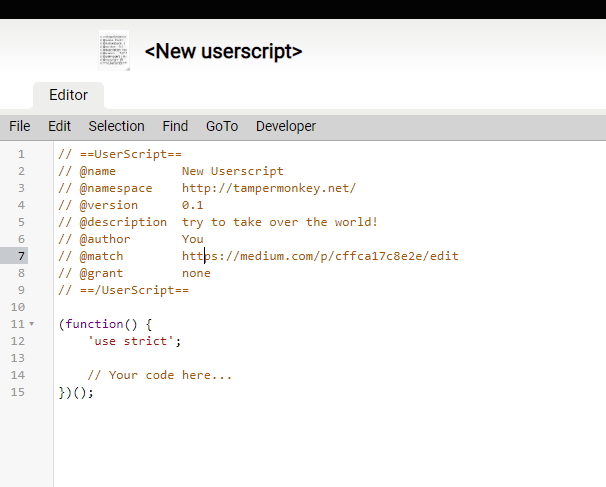Screen dimensions: 606x487
Task: Click the @author key
Action: coord(105,239)
